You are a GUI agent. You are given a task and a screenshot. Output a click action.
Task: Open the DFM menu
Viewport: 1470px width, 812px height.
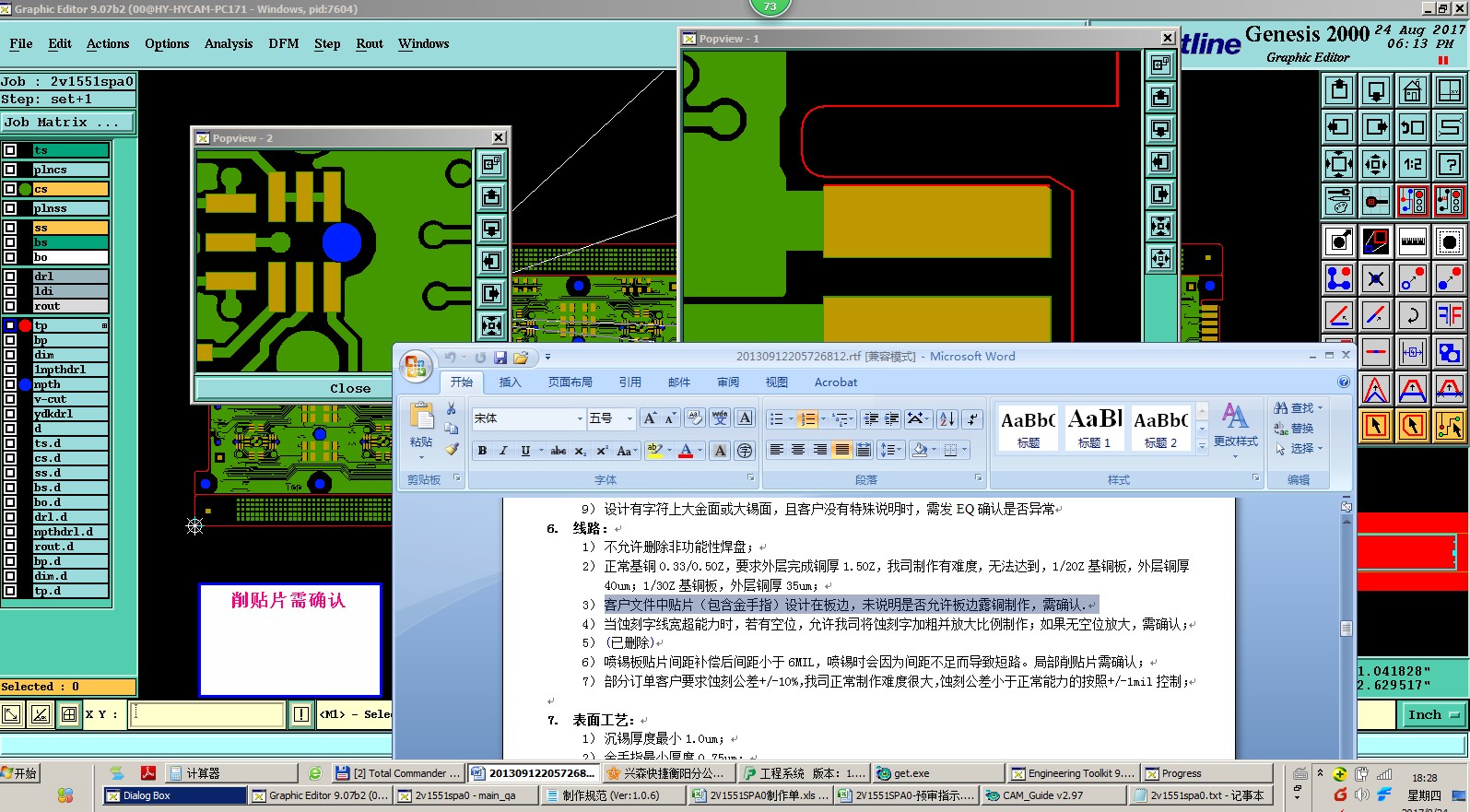click(284, 43)
